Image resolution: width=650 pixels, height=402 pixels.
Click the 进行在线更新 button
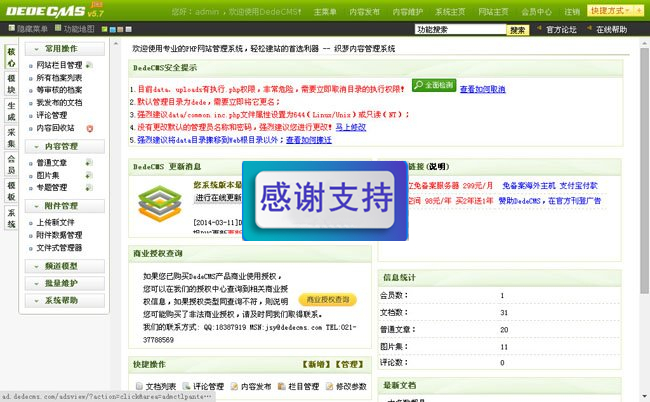pos(218,198)
